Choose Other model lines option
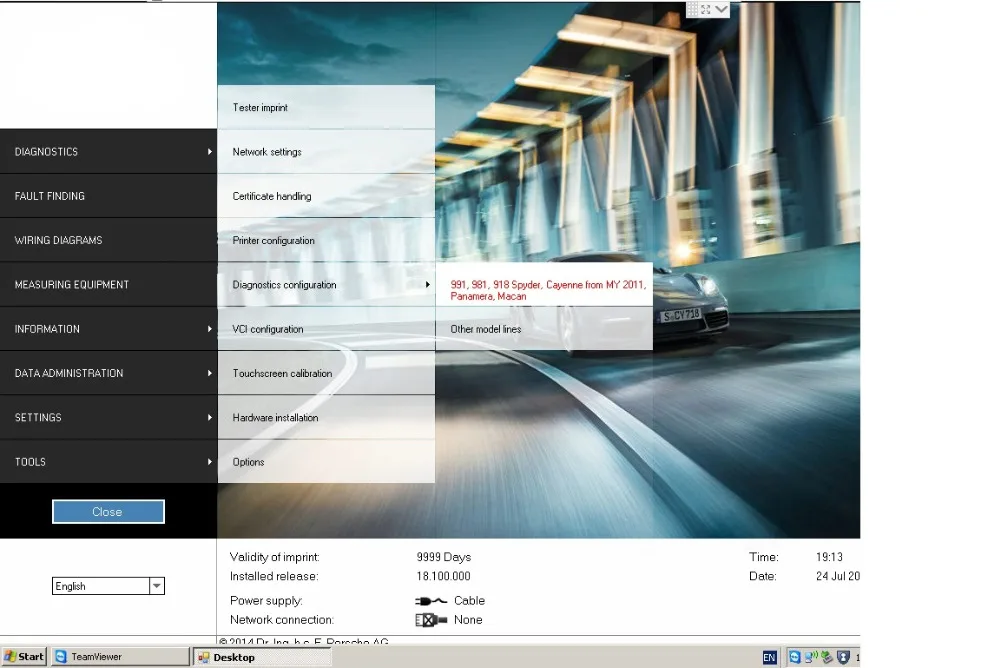This screenshot has height=668, width=1000. pos(544,329)
